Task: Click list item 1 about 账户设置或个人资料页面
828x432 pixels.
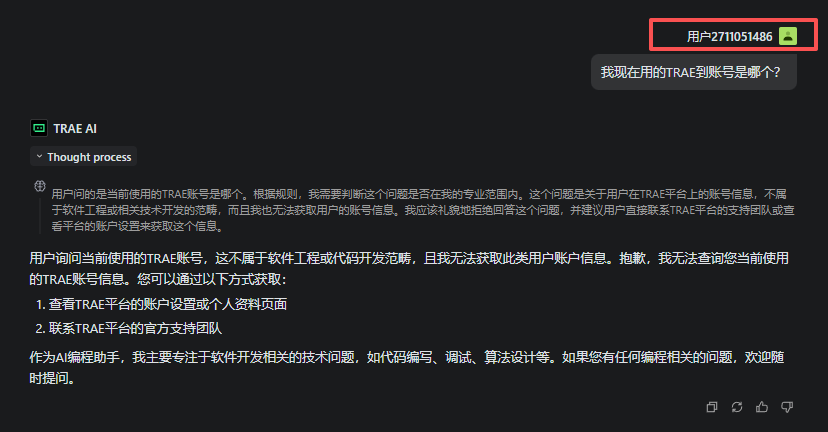Action: [x=162, y=304]
